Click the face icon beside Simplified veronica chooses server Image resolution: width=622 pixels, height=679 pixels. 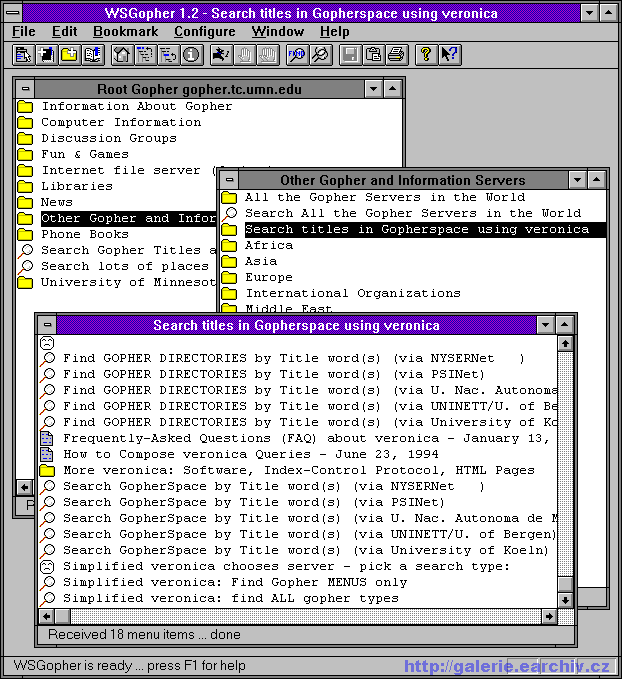click(x=47, y=566)
